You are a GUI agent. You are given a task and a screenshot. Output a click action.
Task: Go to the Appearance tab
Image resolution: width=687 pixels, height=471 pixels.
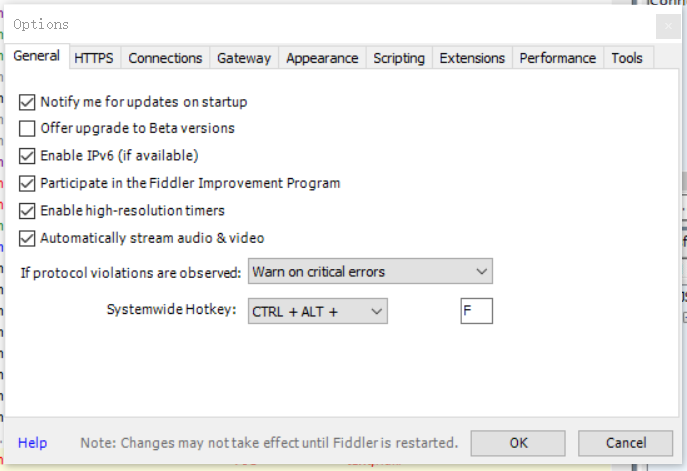322,58
